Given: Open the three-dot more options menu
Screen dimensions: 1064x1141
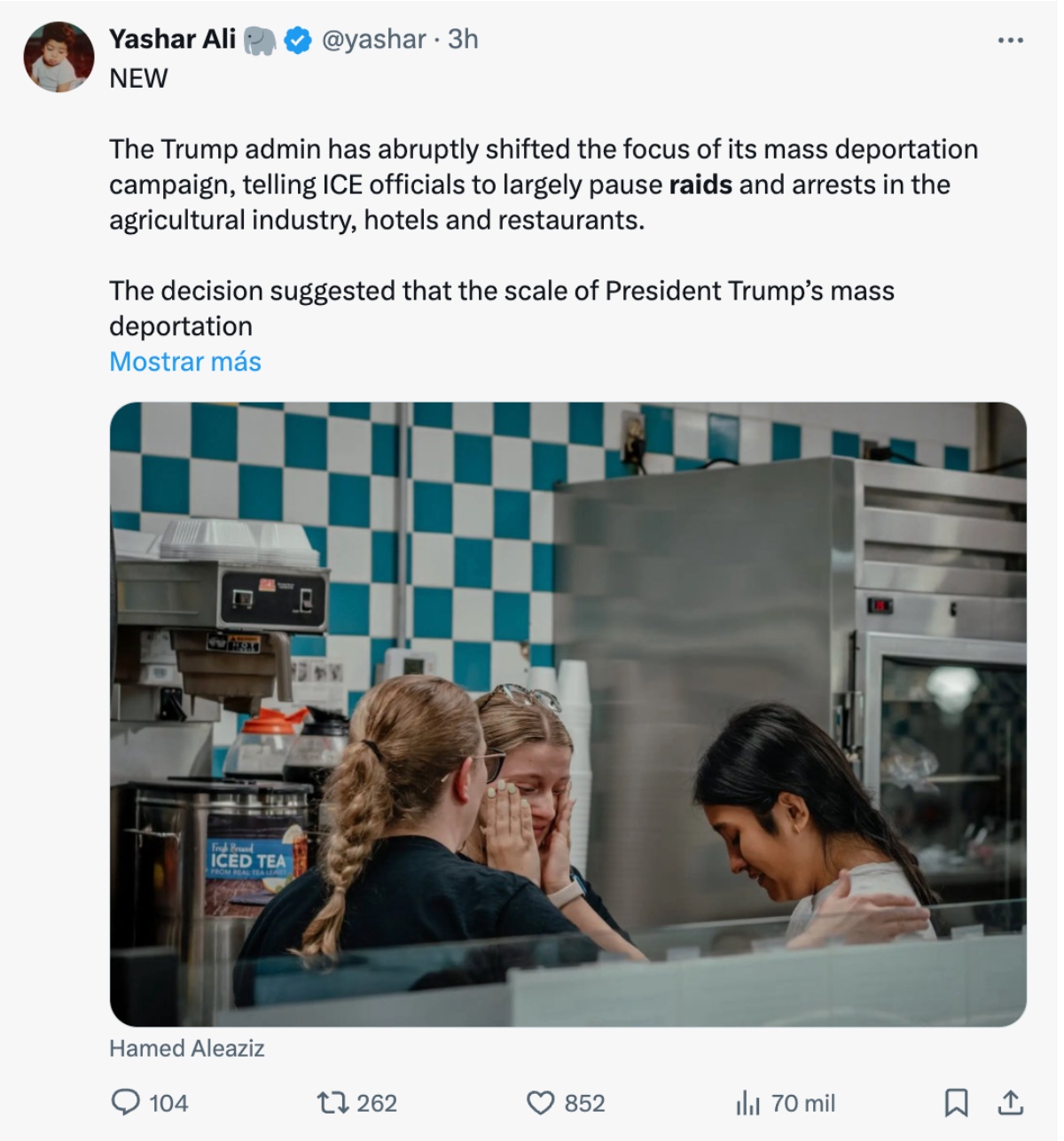Looking at the screenshot, I should pyautogui.click(x=1011, y=40).
